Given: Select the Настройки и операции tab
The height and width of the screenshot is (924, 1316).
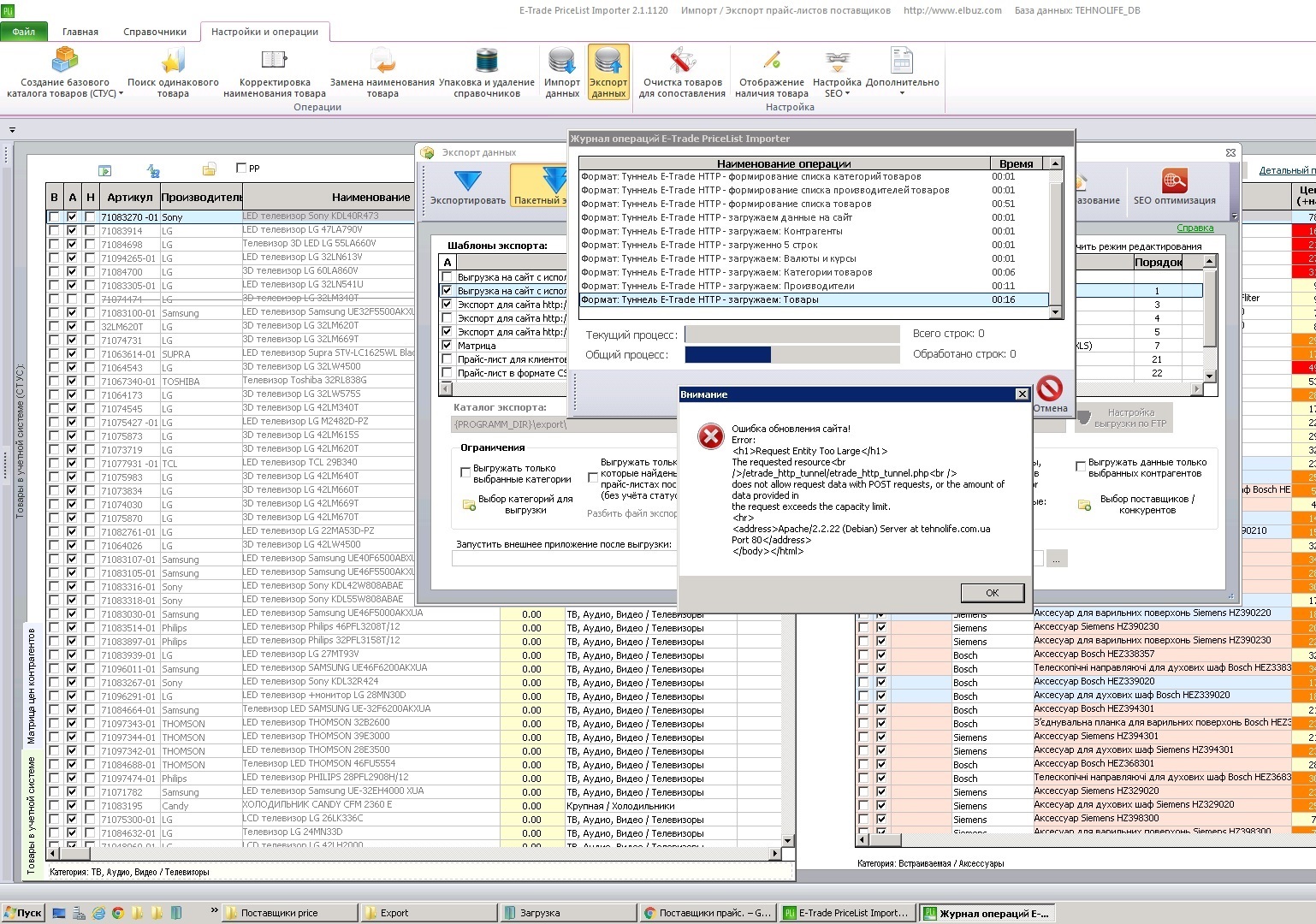Looking at the screenshot, I should (264, 32).
